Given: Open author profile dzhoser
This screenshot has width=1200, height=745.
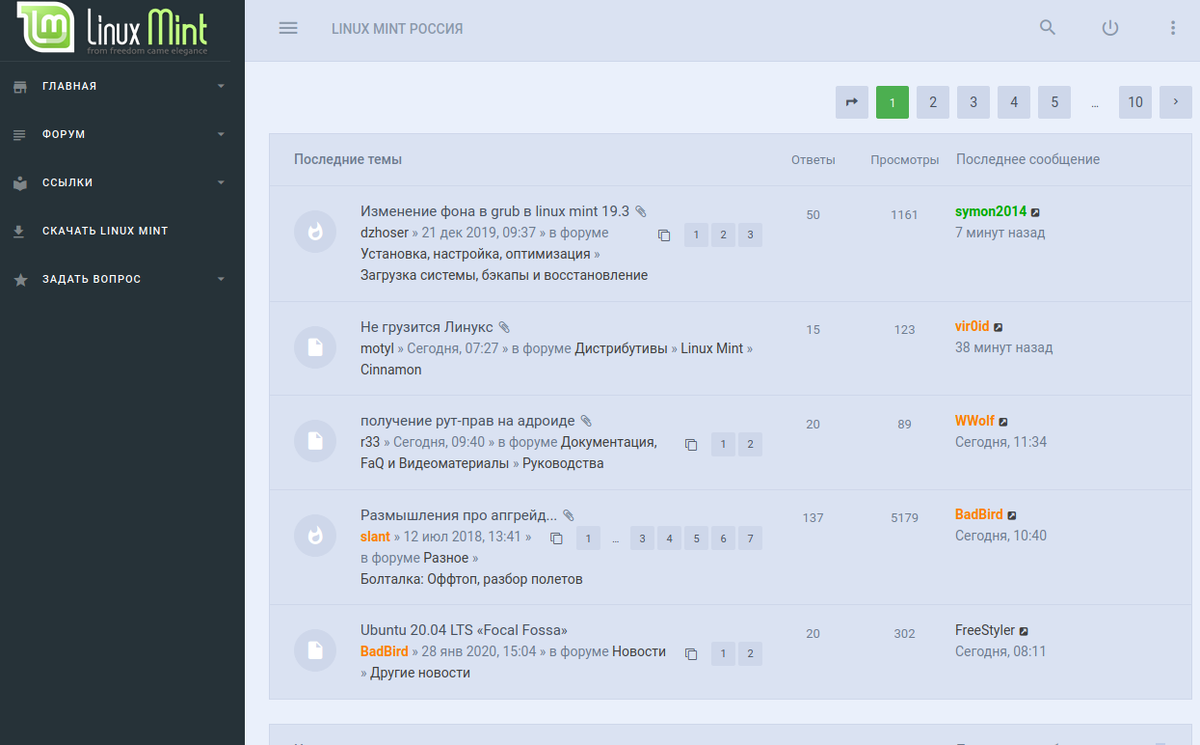Looking at the screenshot, I should pos(384,233).
